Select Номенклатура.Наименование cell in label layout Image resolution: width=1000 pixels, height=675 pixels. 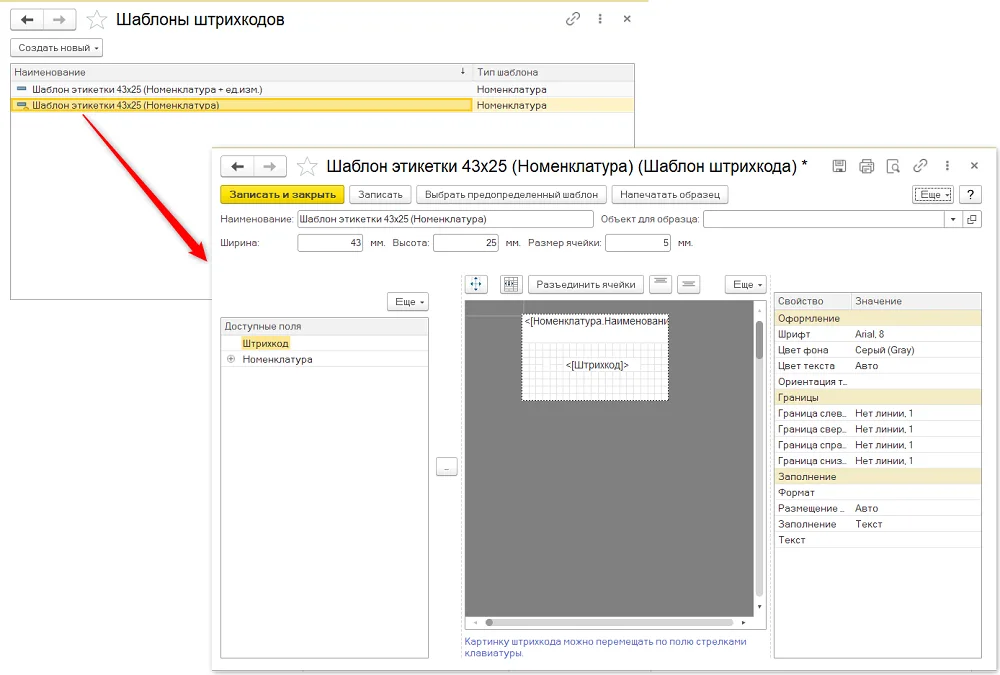596,322
